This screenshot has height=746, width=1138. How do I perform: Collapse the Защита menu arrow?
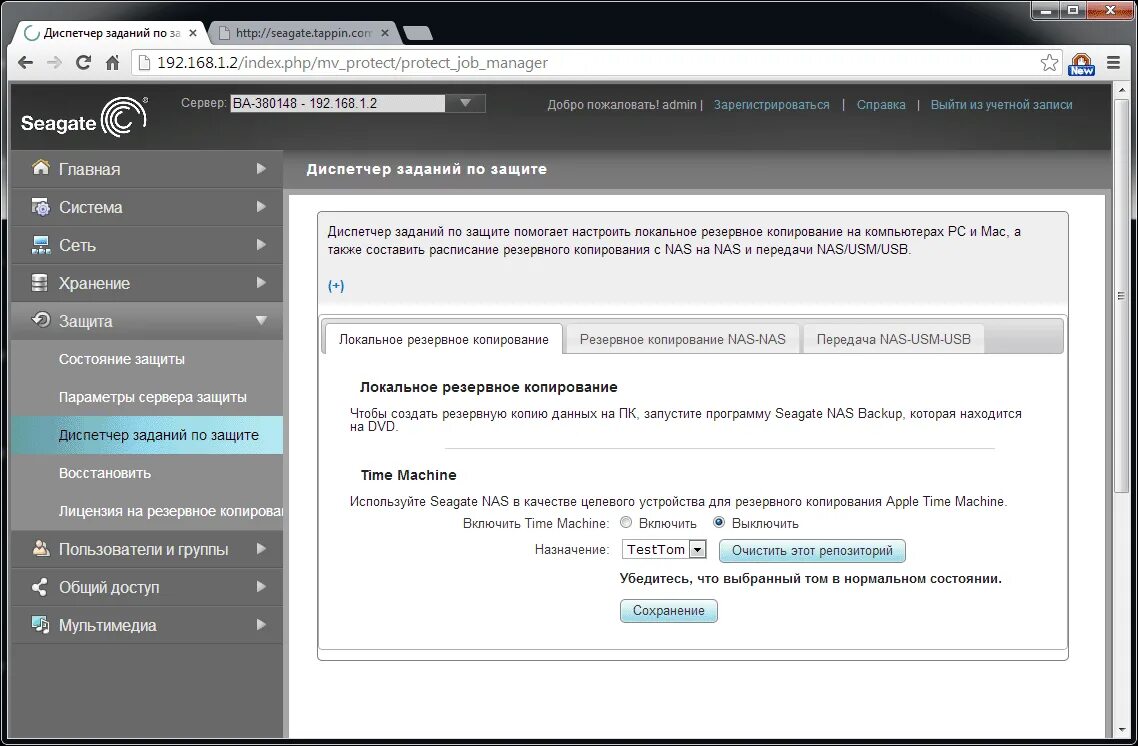(261, 320)
